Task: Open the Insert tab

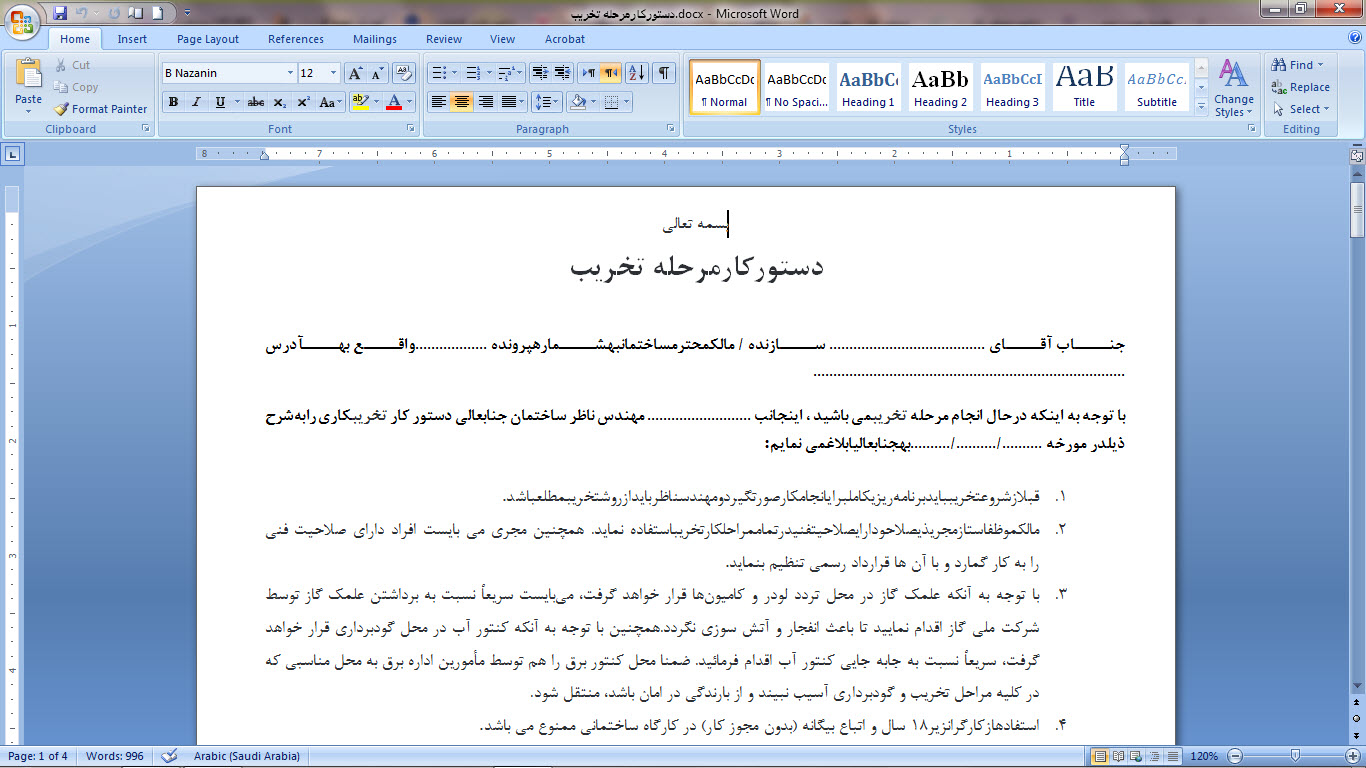Action: [x=132, y=39]
